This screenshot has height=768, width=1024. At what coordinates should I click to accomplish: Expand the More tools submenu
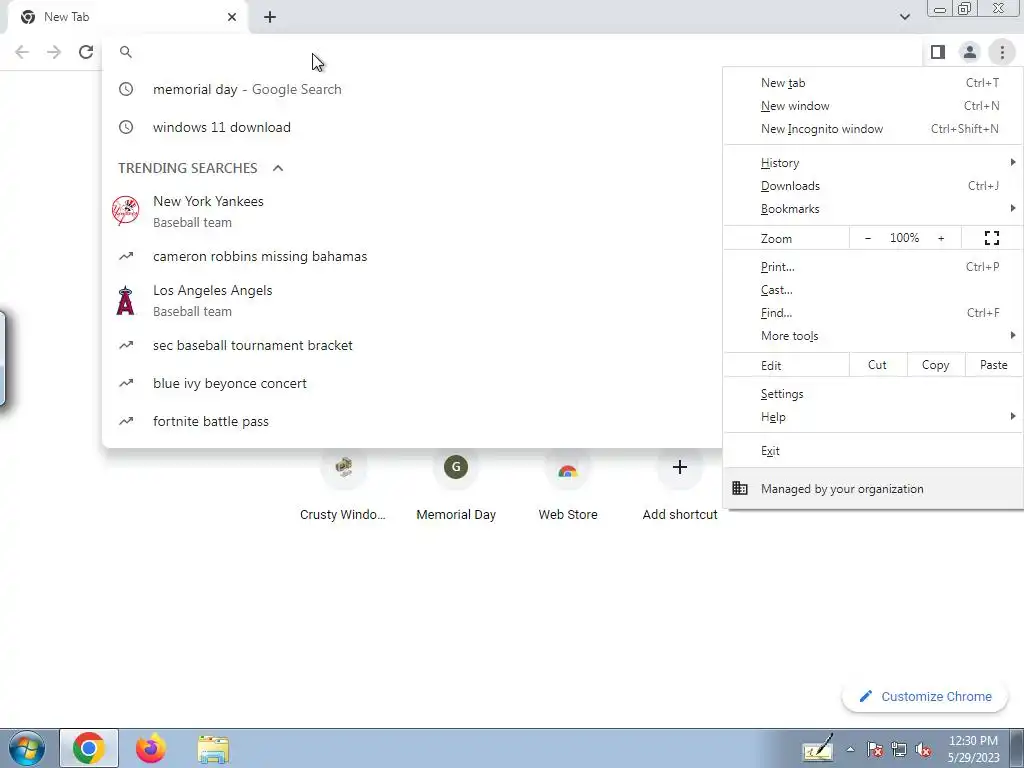pyautogui.click(x=873, y=336)
